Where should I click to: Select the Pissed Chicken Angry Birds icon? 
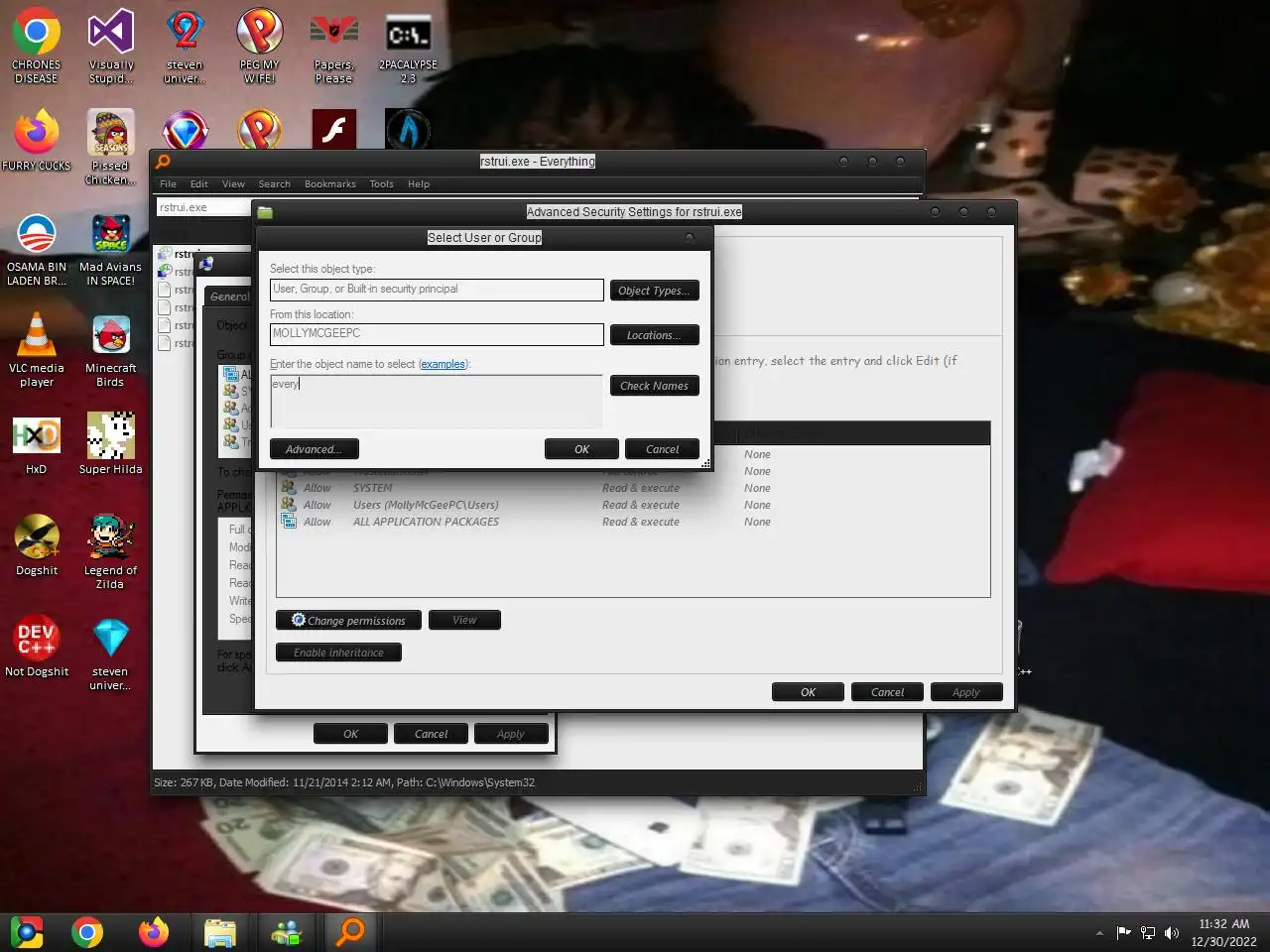pyautogui.click(x=111, y=147)
